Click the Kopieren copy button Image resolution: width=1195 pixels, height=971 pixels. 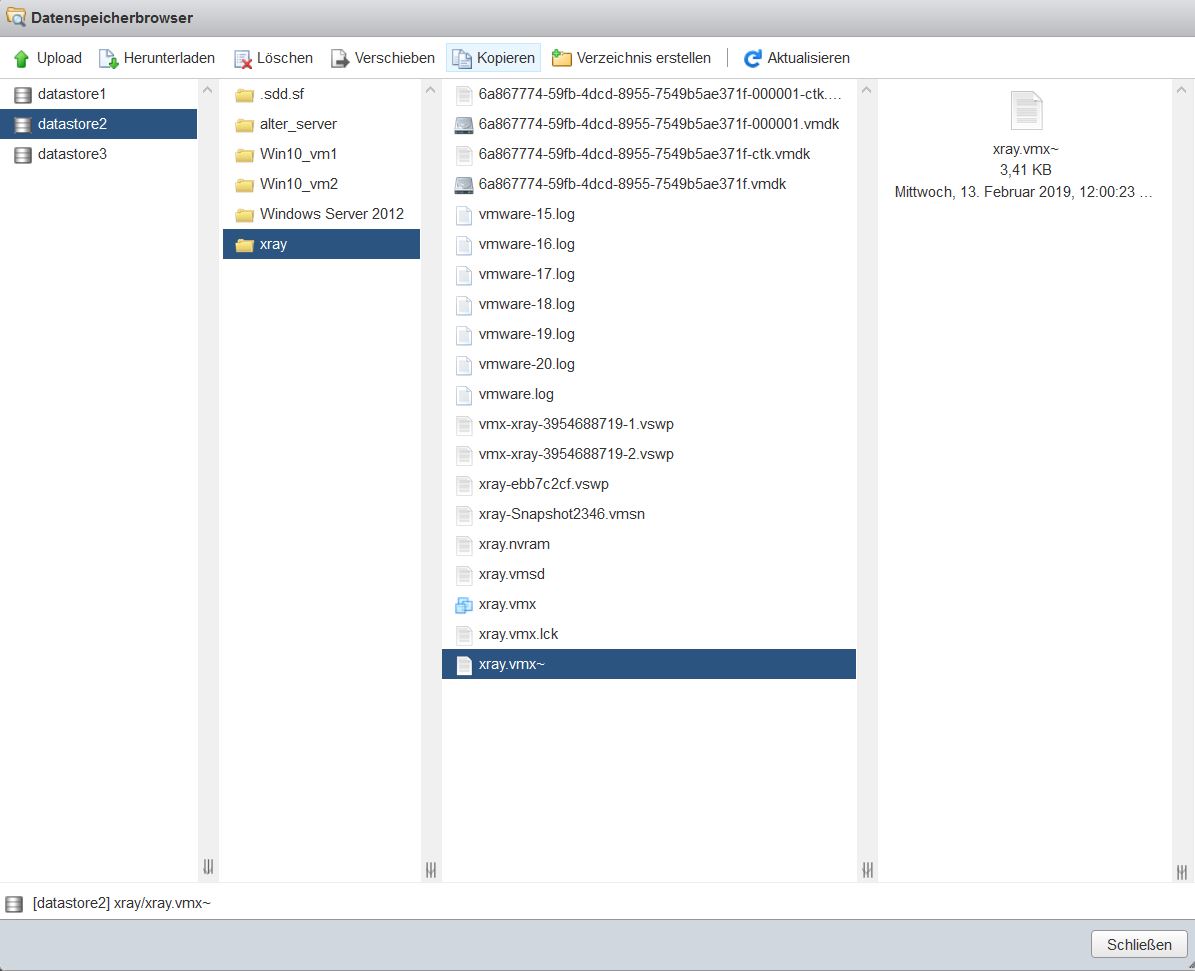click(494, 58)
